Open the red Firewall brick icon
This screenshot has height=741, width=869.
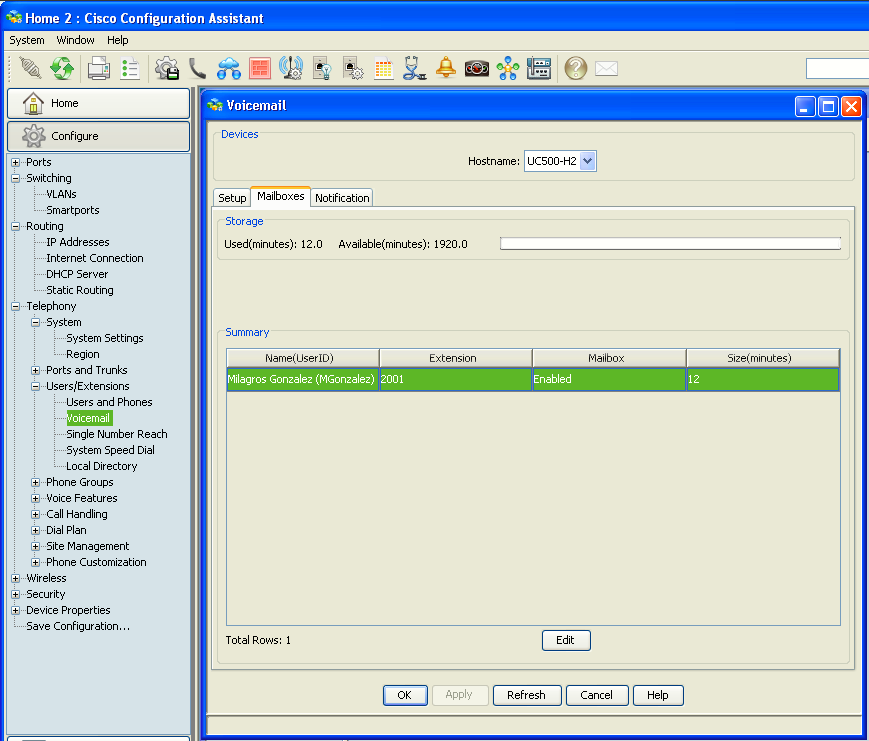tap(260, 68)
